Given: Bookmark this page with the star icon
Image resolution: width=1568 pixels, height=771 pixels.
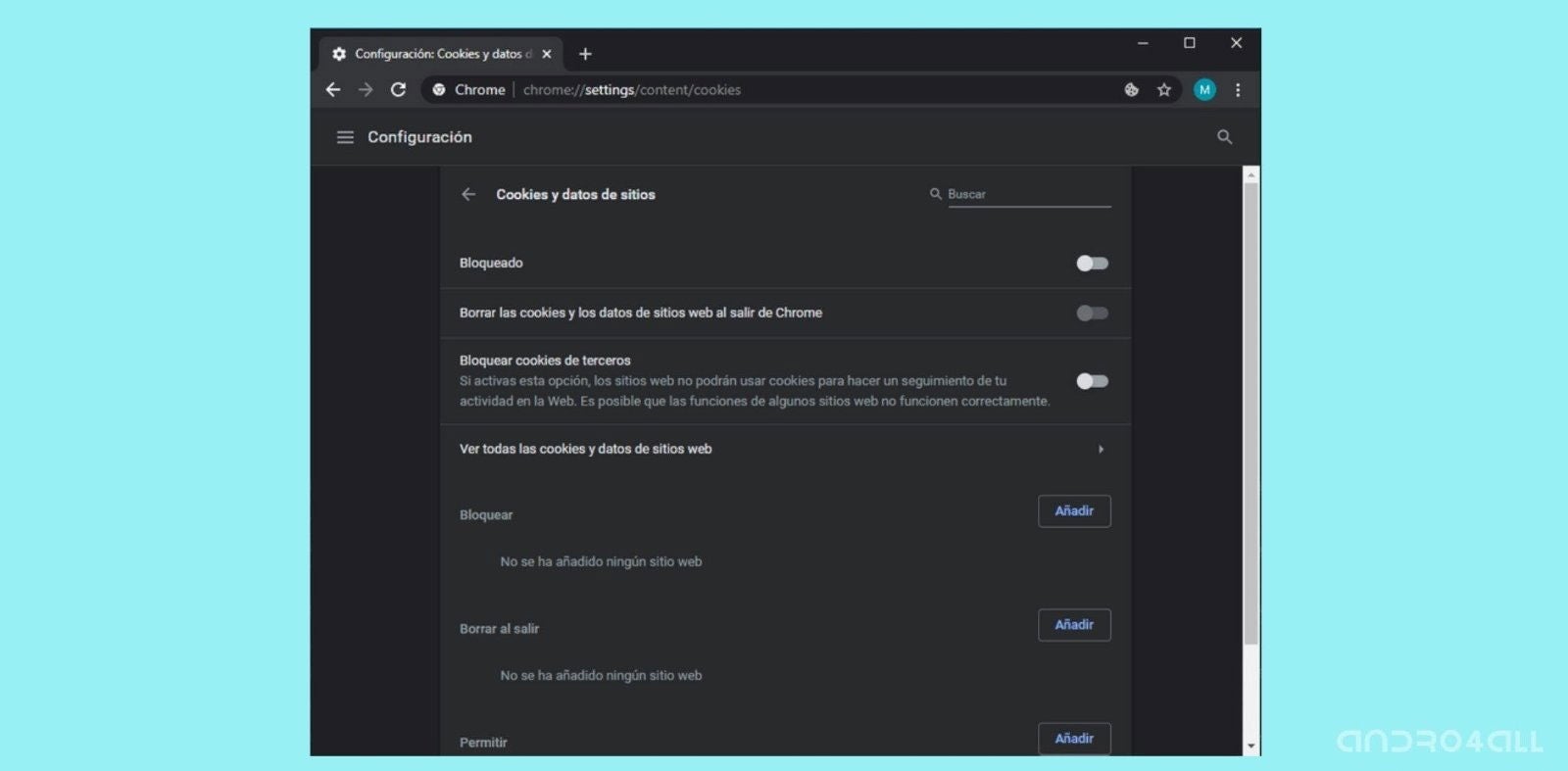Looking at the screenshot, I should 1163,90.
